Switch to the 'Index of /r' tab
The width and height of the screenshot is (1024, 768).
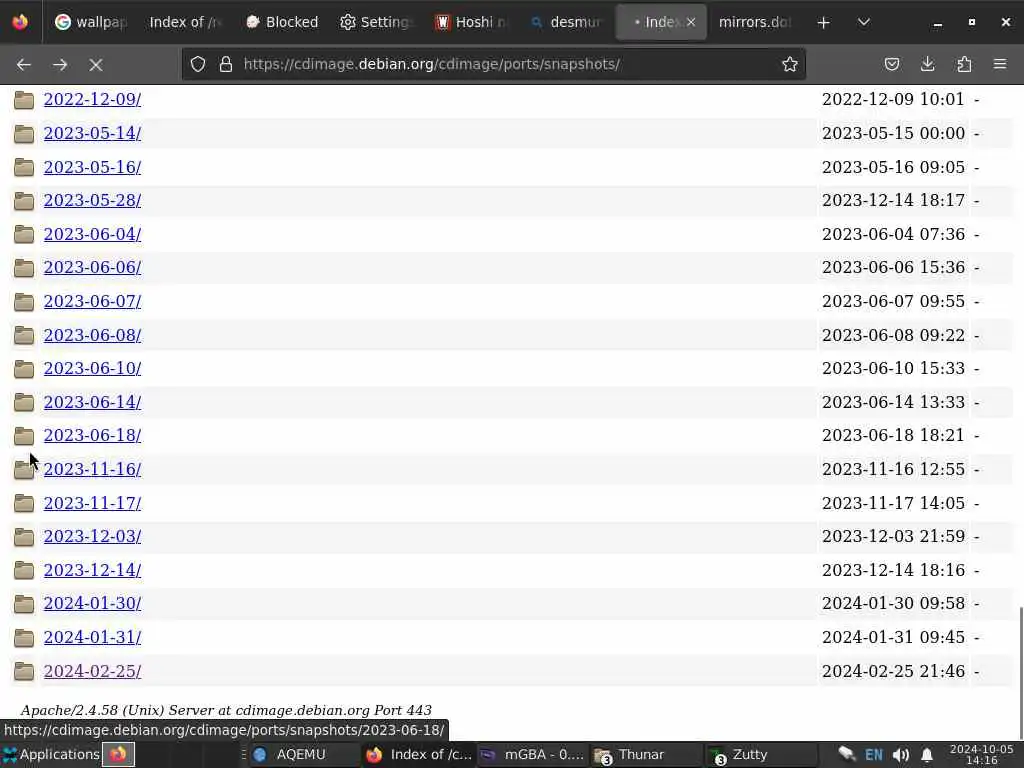coord(185,22)
